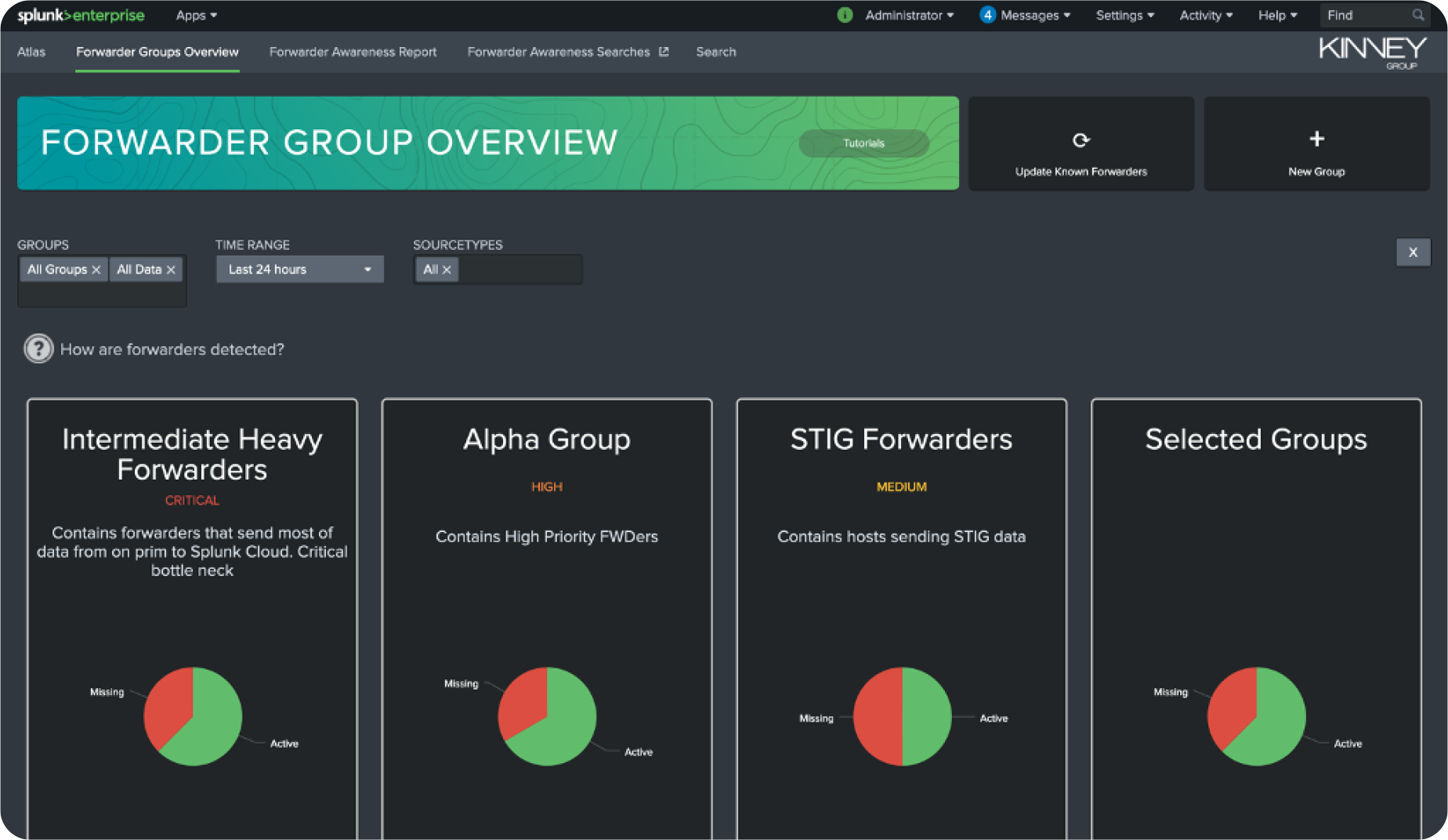Remove the All Groups filter token

(96, 269)
